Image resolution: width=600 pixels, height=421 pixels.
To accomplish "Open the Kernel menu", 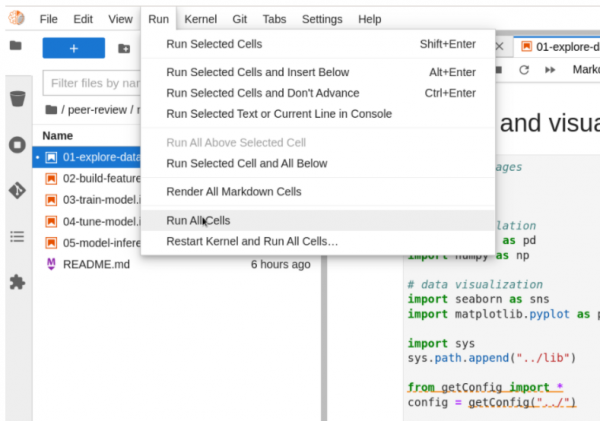I will coord(198,19).
